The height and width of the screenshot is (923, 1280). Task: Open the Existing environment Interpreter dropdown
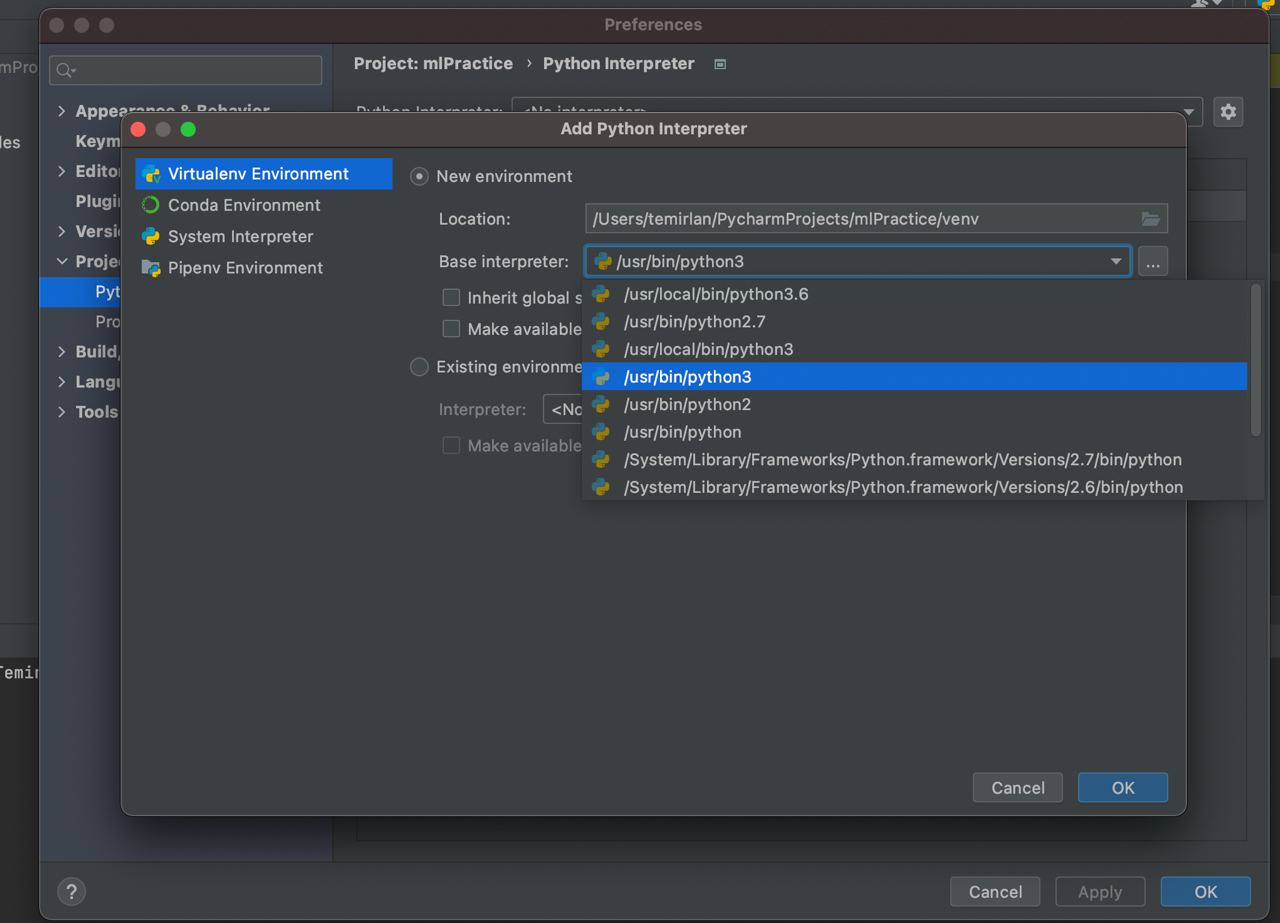(x=563, y=409)
